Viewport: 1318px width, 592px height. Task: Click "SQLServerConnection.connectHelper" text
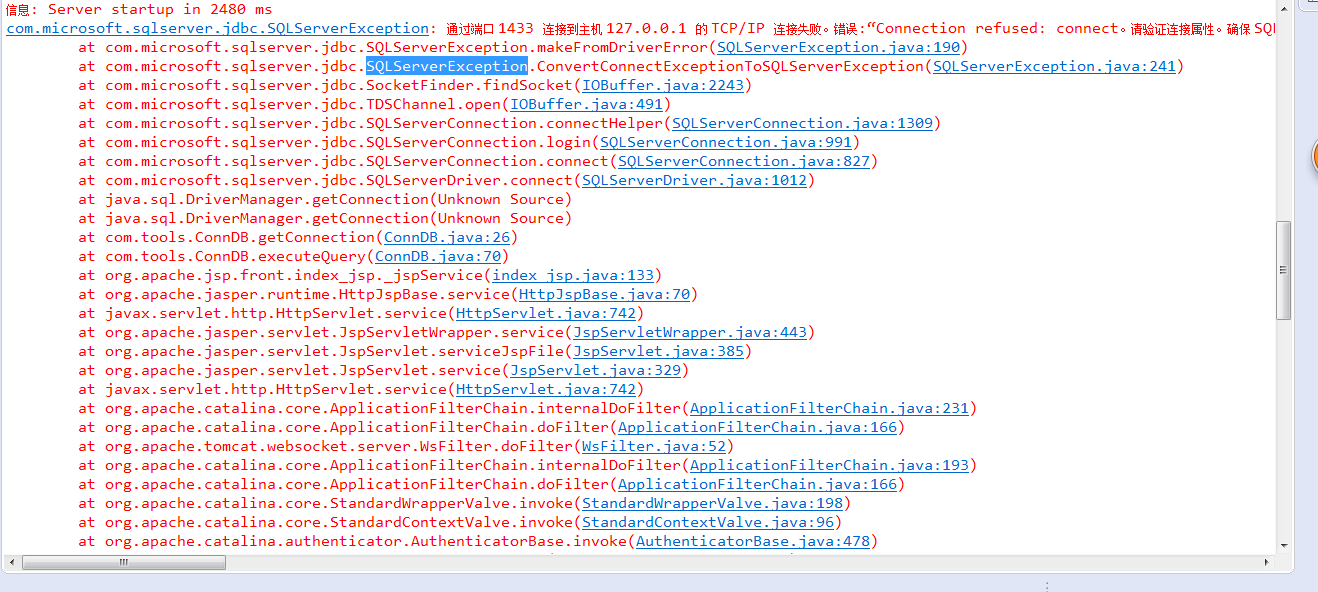[514, 123]
